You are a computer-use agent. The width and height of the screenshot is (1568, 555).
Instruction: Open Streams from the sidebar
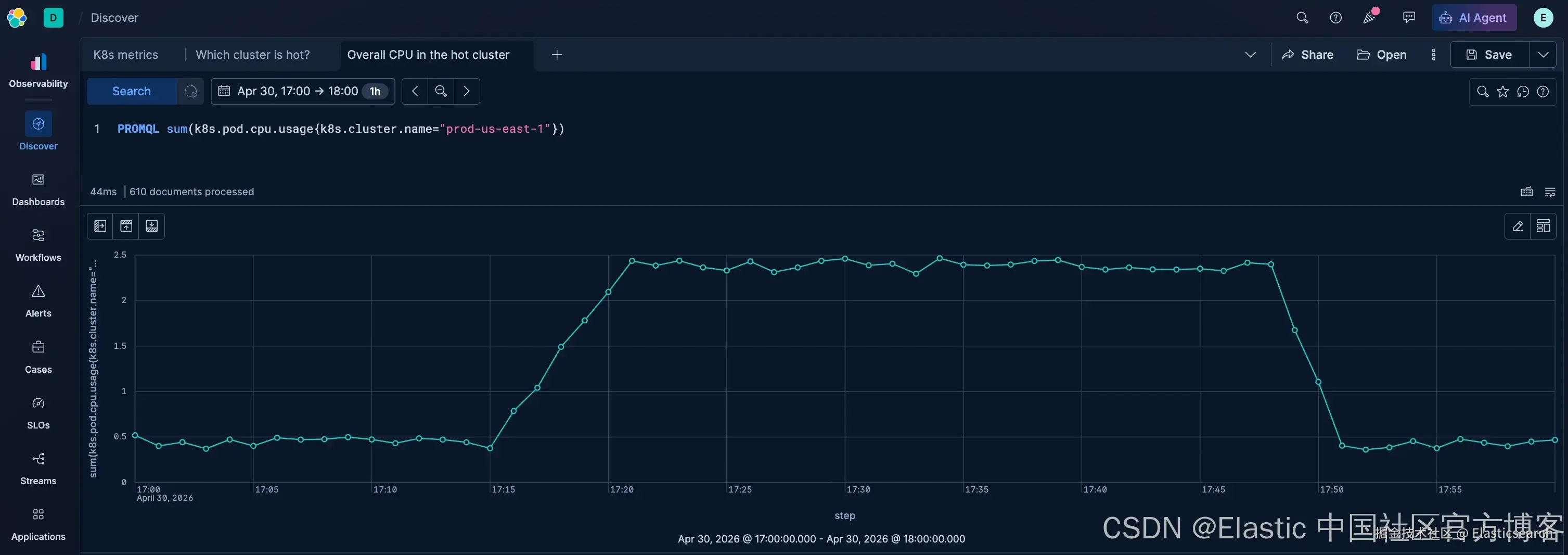point(38,469)
